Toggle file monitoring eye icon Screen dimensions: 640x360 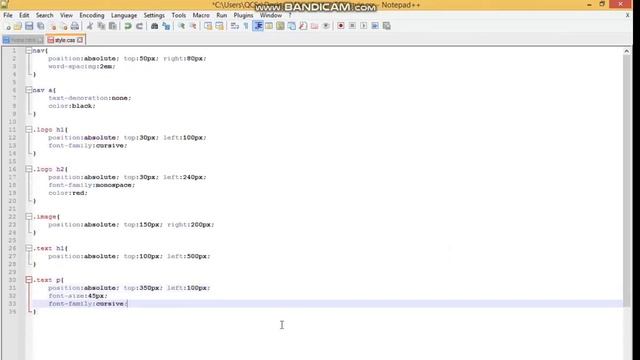pyautogui.click(x=326, y=26)
